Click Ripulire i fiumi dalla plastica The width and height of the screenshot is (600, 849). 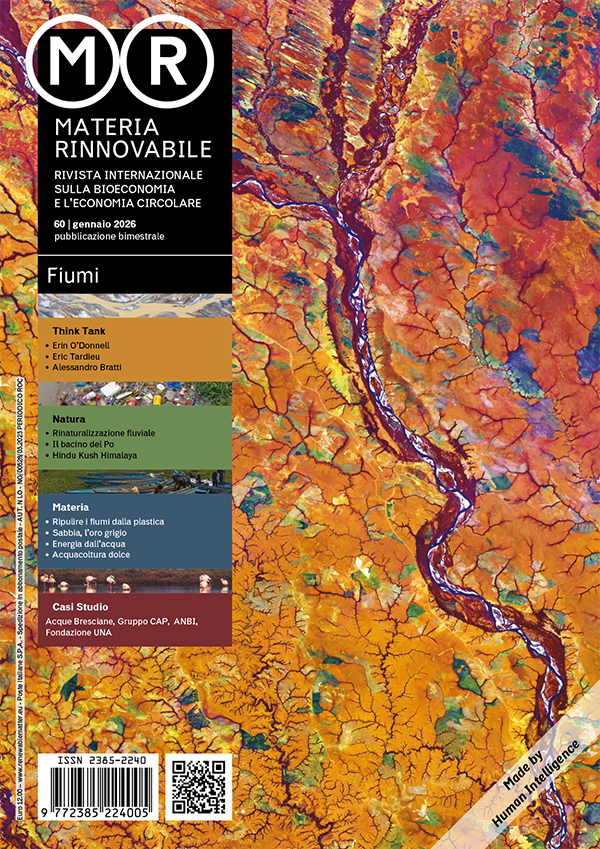tap(114, 522)
